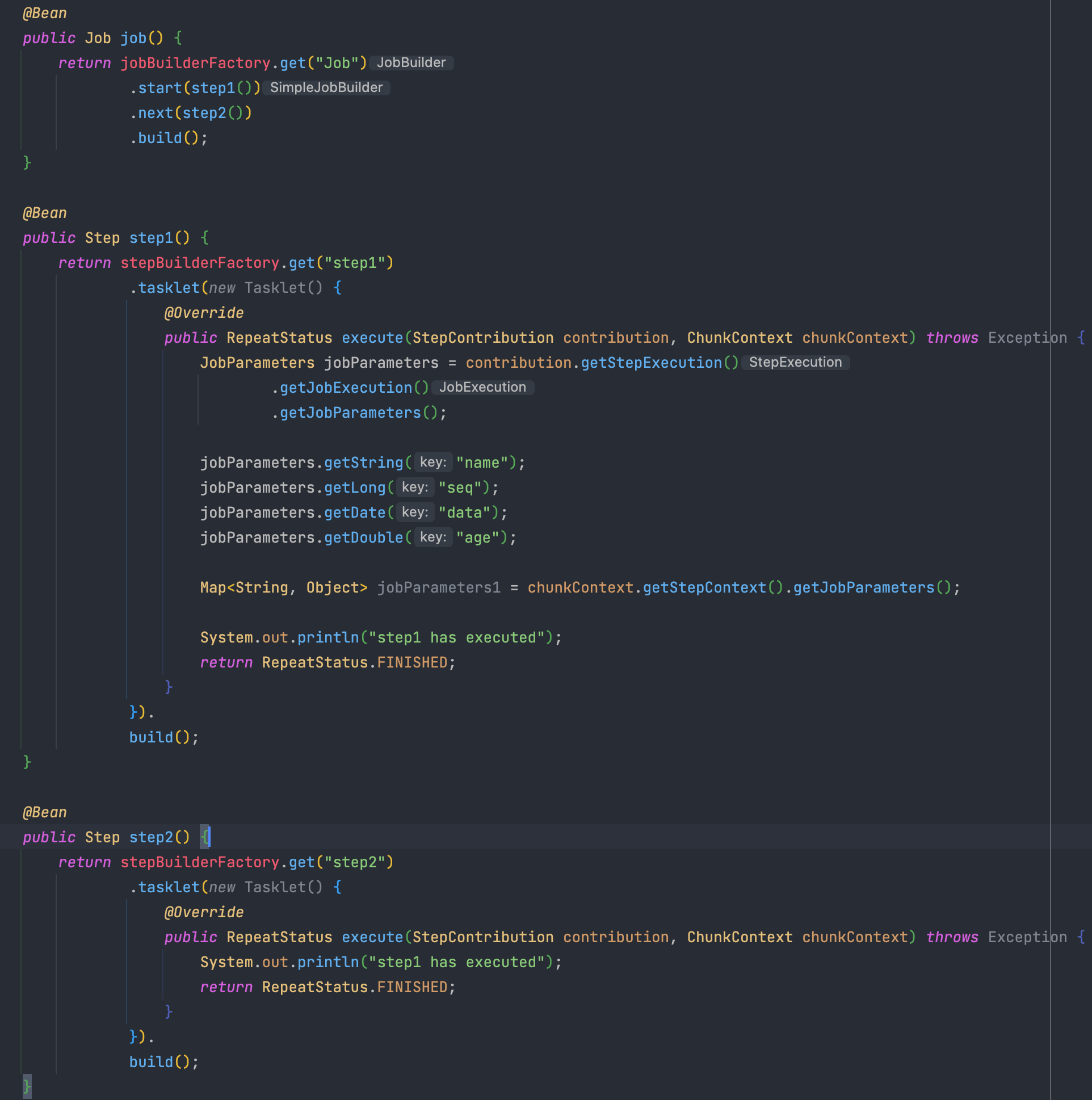Click the jobParameters1 variable name
Viewport: 1092px width, 1100px height.
coord(438,588)
